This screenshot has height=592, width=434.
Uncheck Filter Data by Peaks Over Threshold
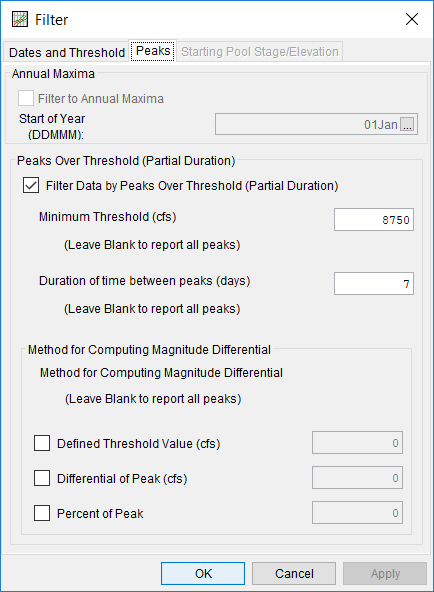pos(31,185)
